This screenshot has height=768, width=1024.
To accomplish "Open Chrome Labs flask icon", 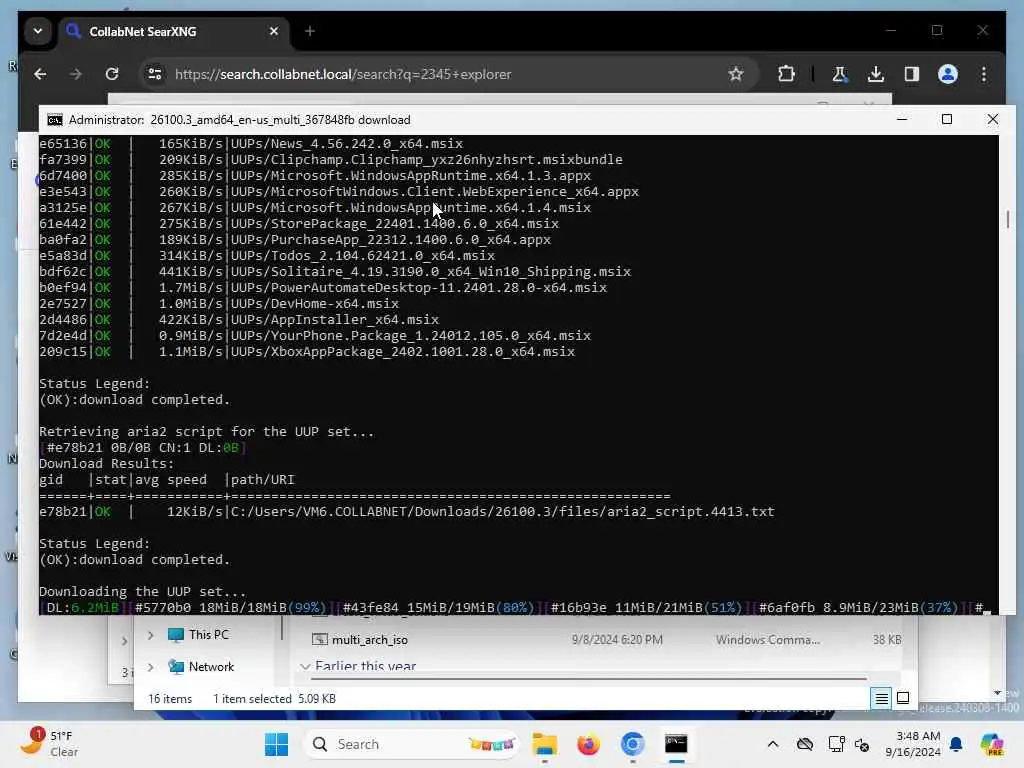I will coord(839,74).
